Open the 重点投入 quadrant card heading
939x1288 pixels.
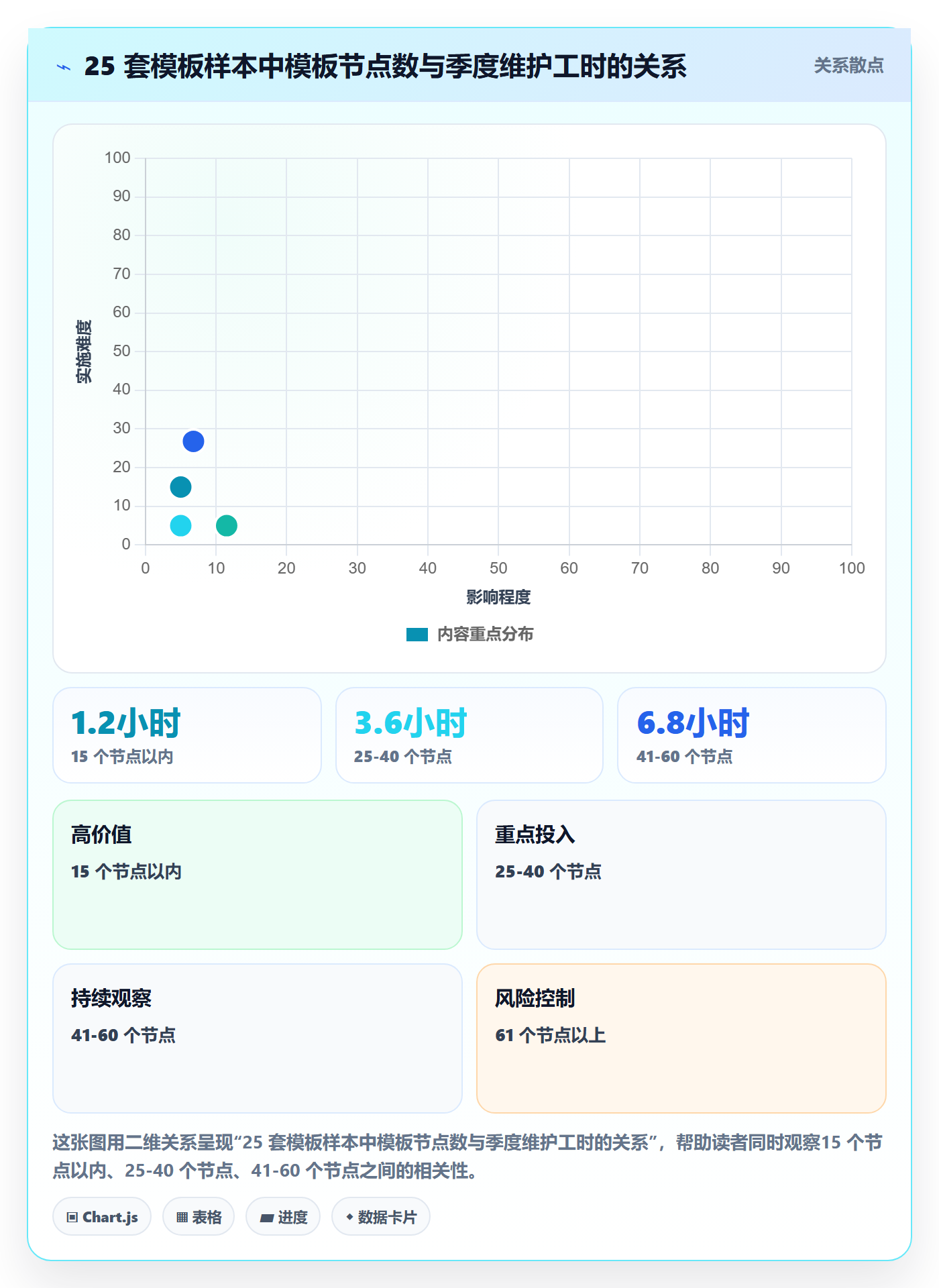point(535,835)
